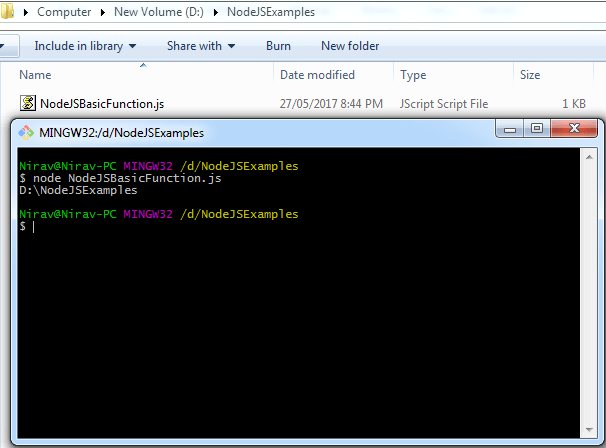Viewport: 606px width, 448px height.
Task: Click the terminal scrollbar up arrow
Action: [589, 157]
